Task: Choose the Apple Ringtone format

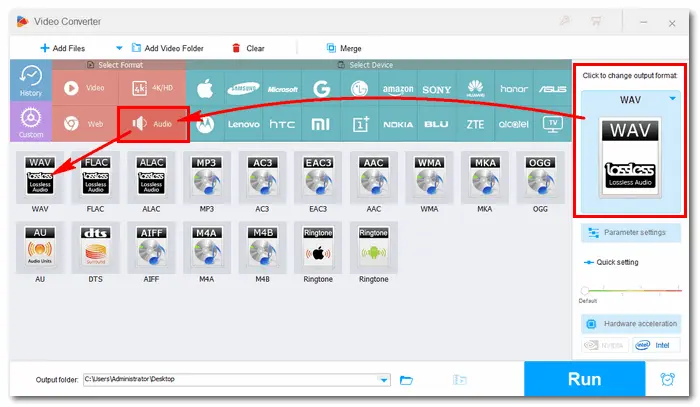Action: (318, 247)
